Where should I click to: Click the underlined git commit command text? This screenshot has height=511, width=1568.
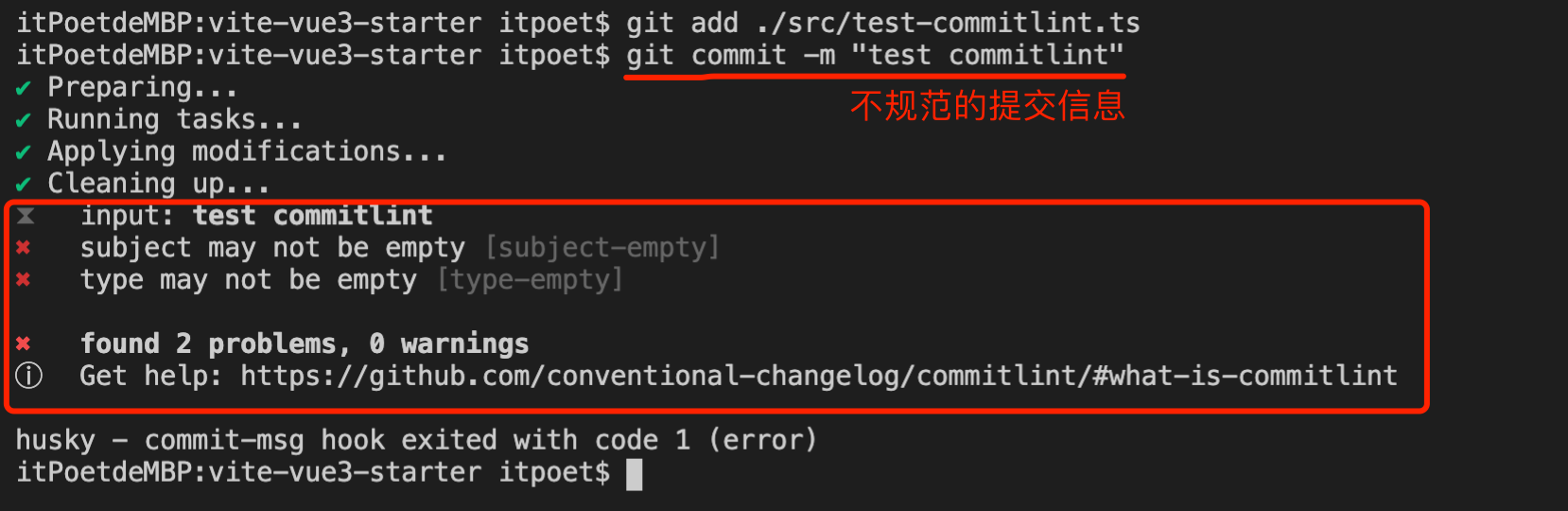pos(875,55)
